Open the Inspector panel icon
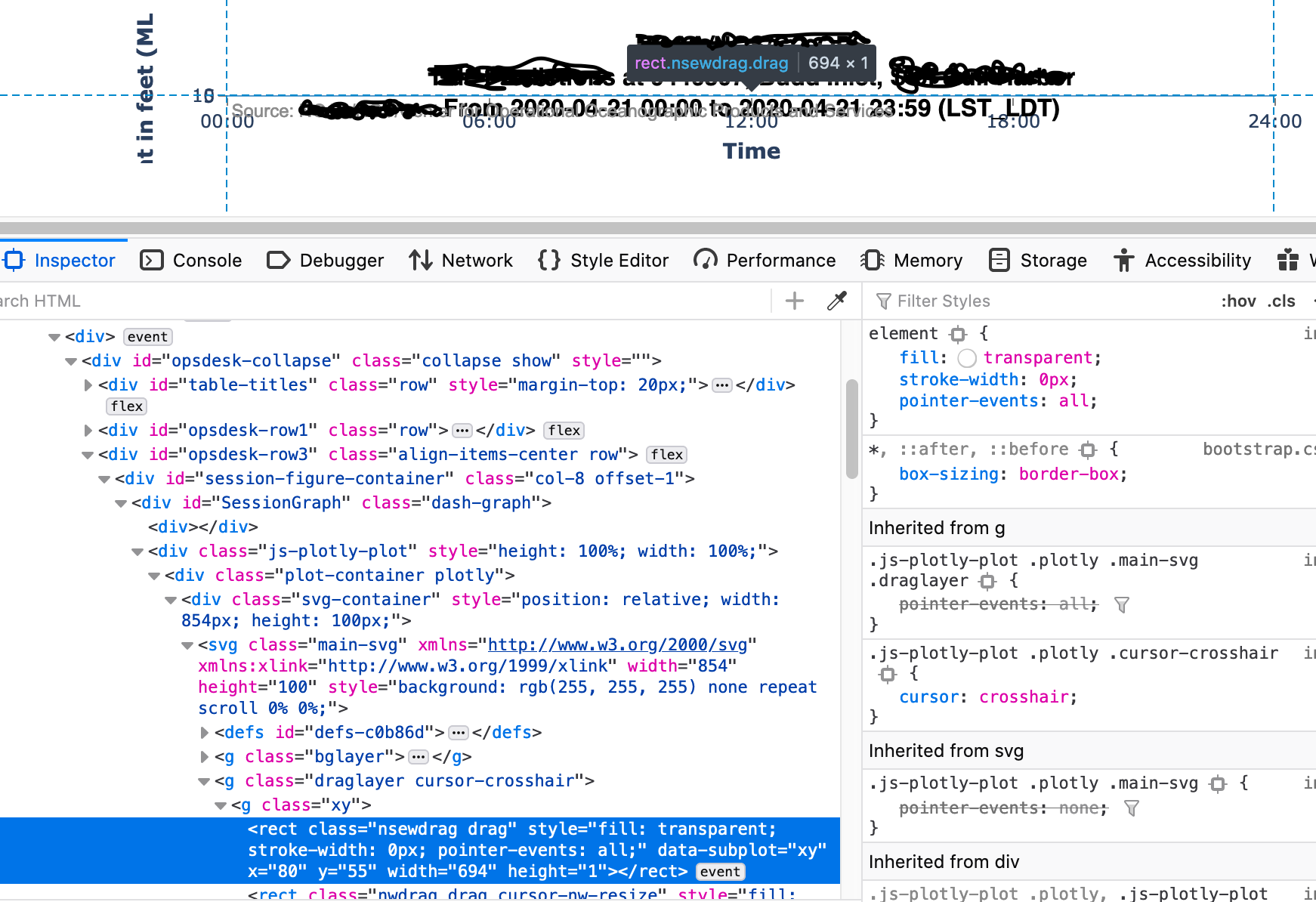Screen dimensions: 1316x902 coord(13,260)
